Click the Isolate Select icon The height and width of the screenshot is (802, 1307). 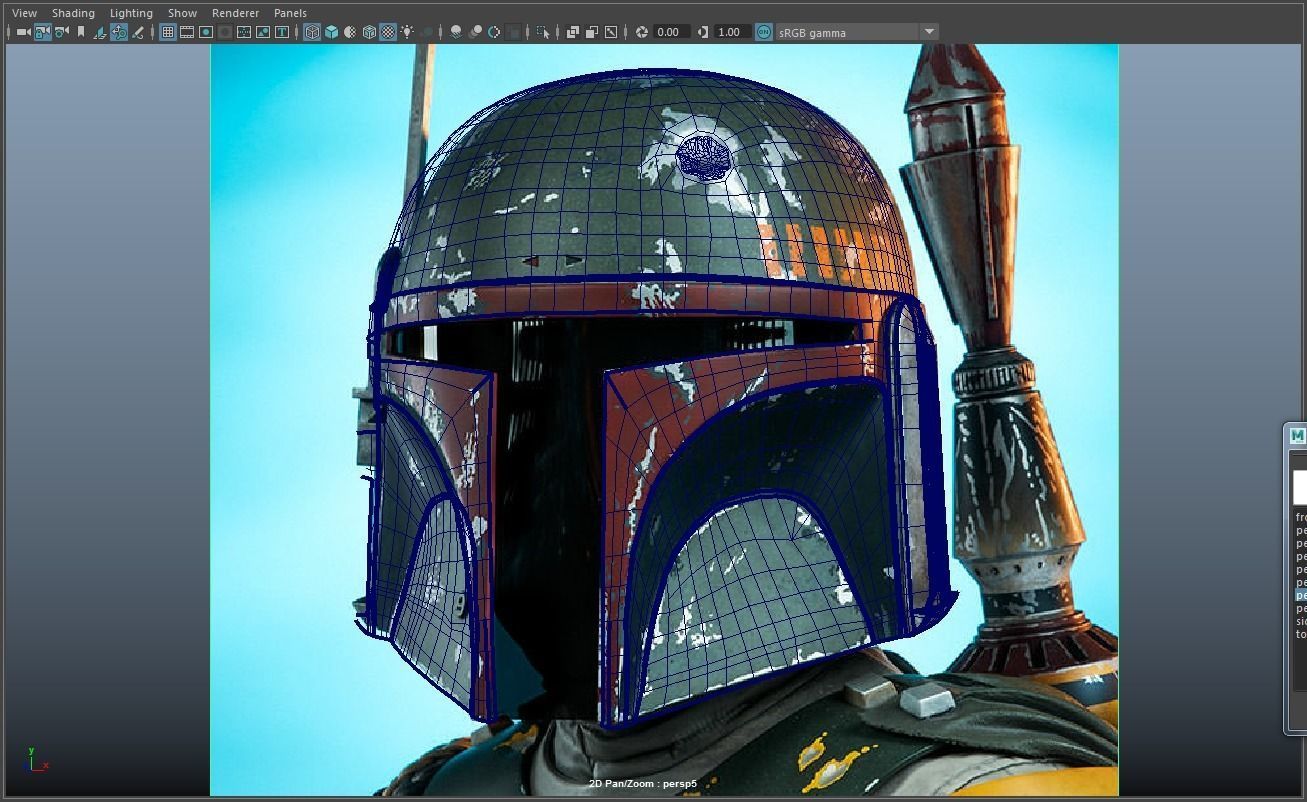click(543, 32)
